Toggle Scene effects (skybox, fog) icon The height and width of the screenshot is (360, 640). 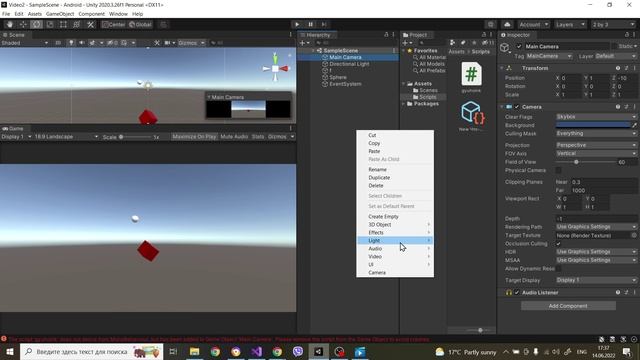pyautogui.click(x=92, y=43)
